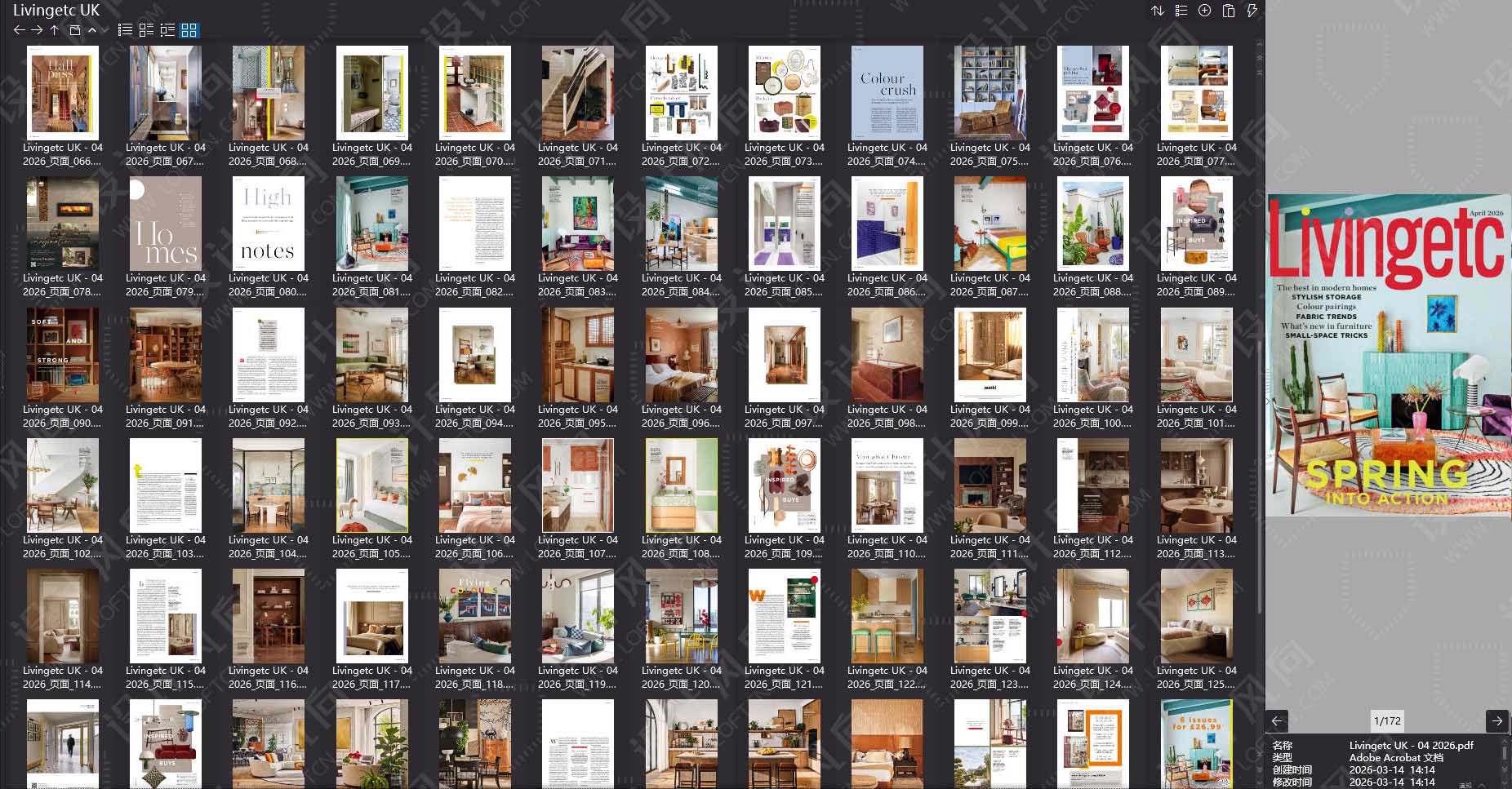The width and height of the screenshot is (1512, 789).
Task: Go up one folder level
Action: pos(55,30)
